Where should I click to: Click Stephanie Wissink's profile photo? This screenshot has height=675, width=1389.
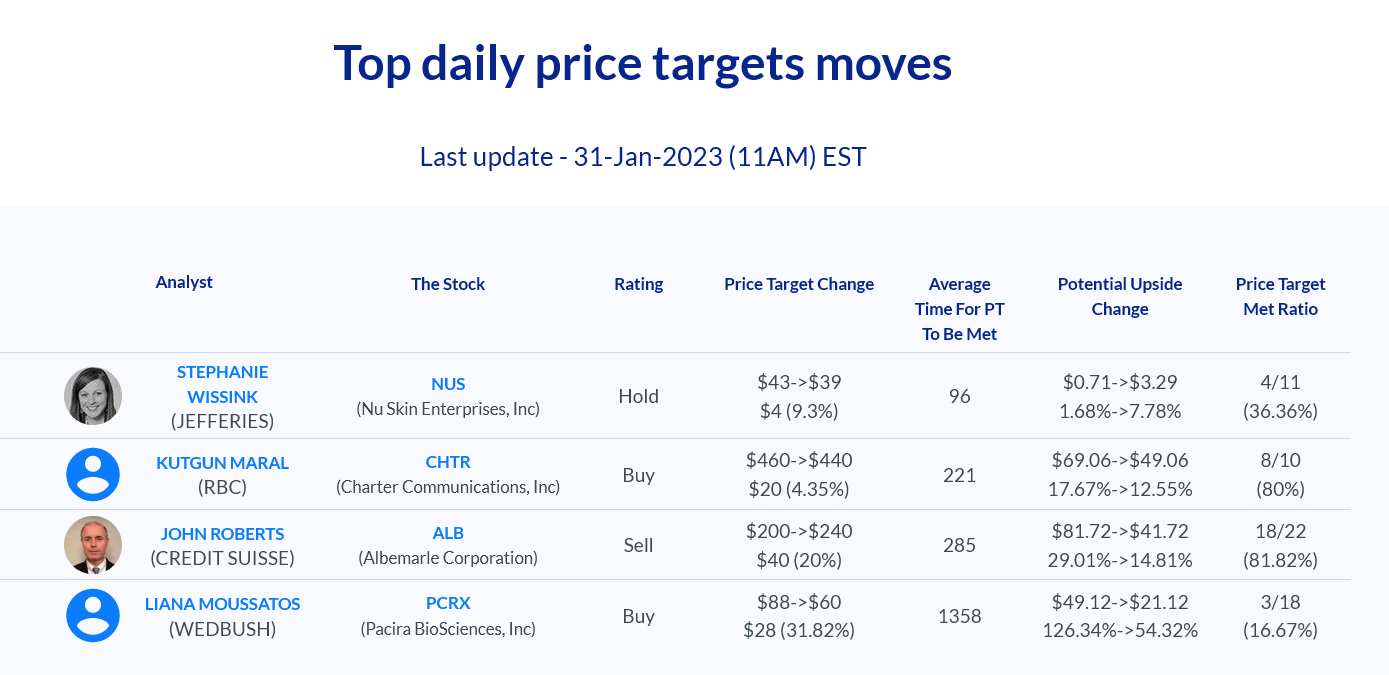(x=93, y=396)
